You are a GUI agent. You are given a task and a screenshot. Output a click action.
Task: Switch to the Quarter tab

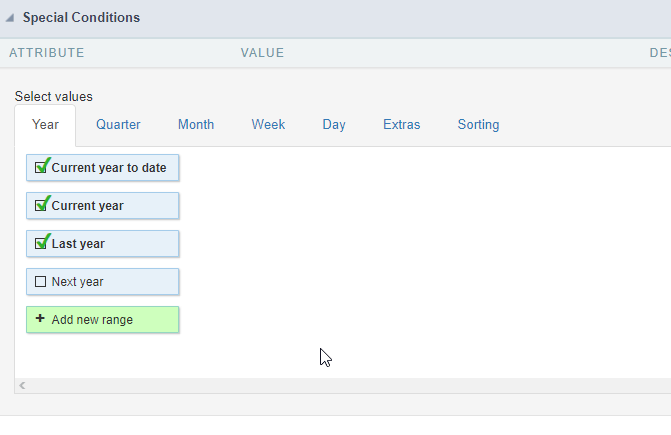(118, 125)
